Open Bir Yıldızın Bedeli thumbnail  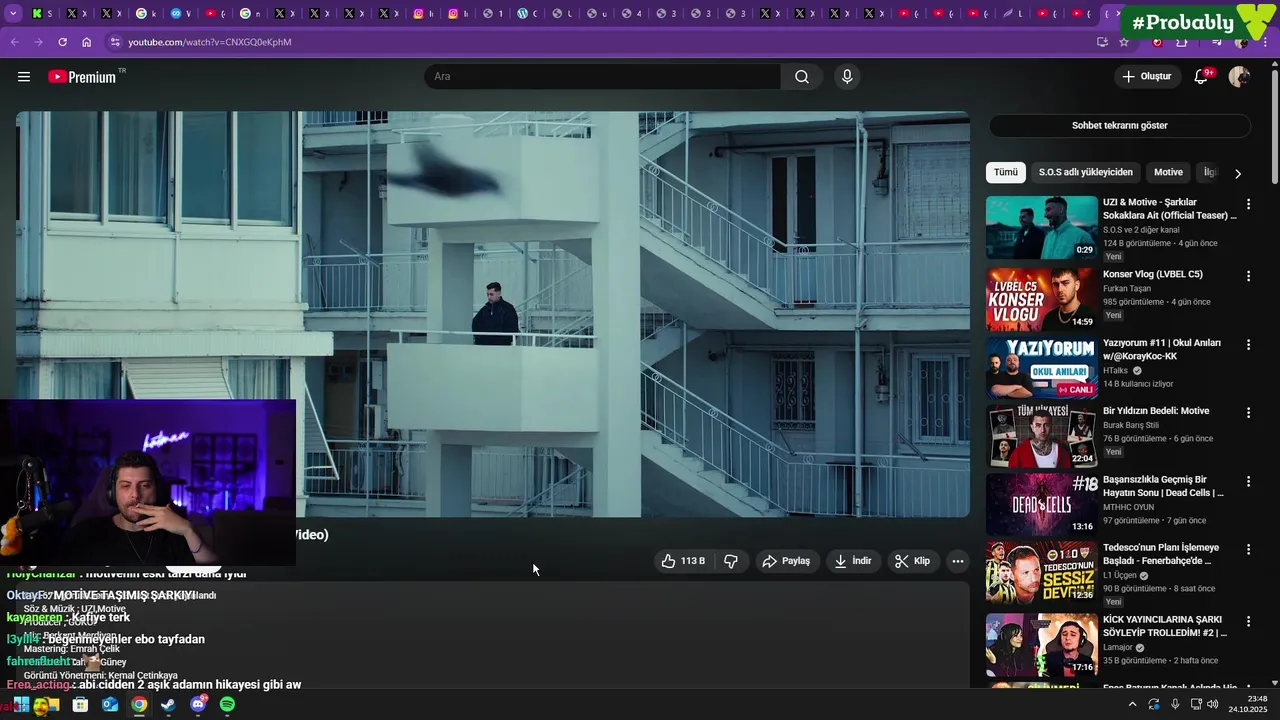1041,436
